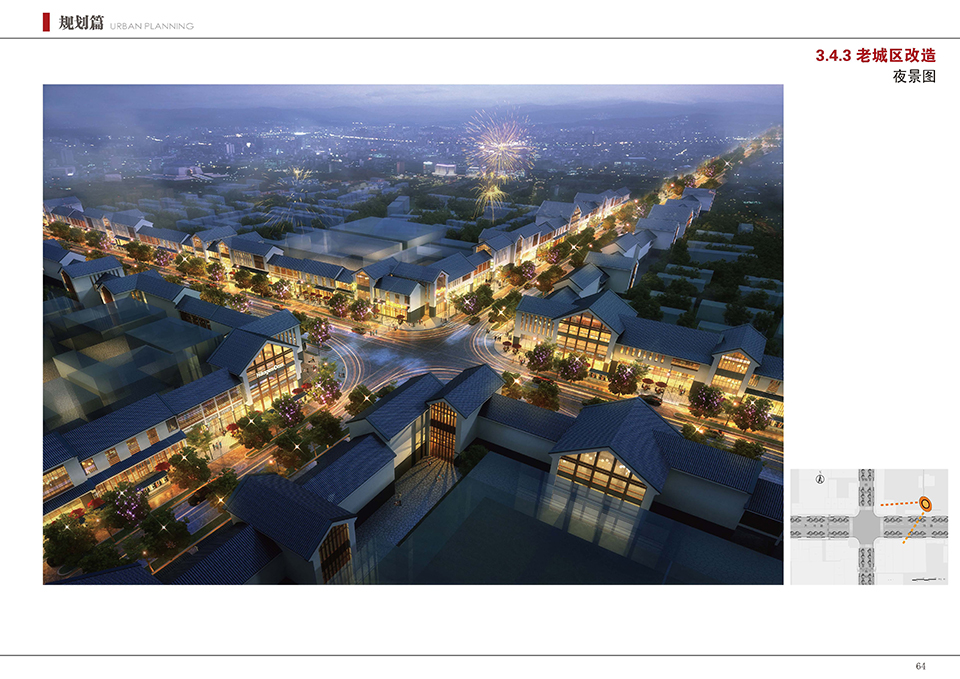960x679 pixels.
Task: Click the red bar beside 规划篇
Action: click(46, 22)
